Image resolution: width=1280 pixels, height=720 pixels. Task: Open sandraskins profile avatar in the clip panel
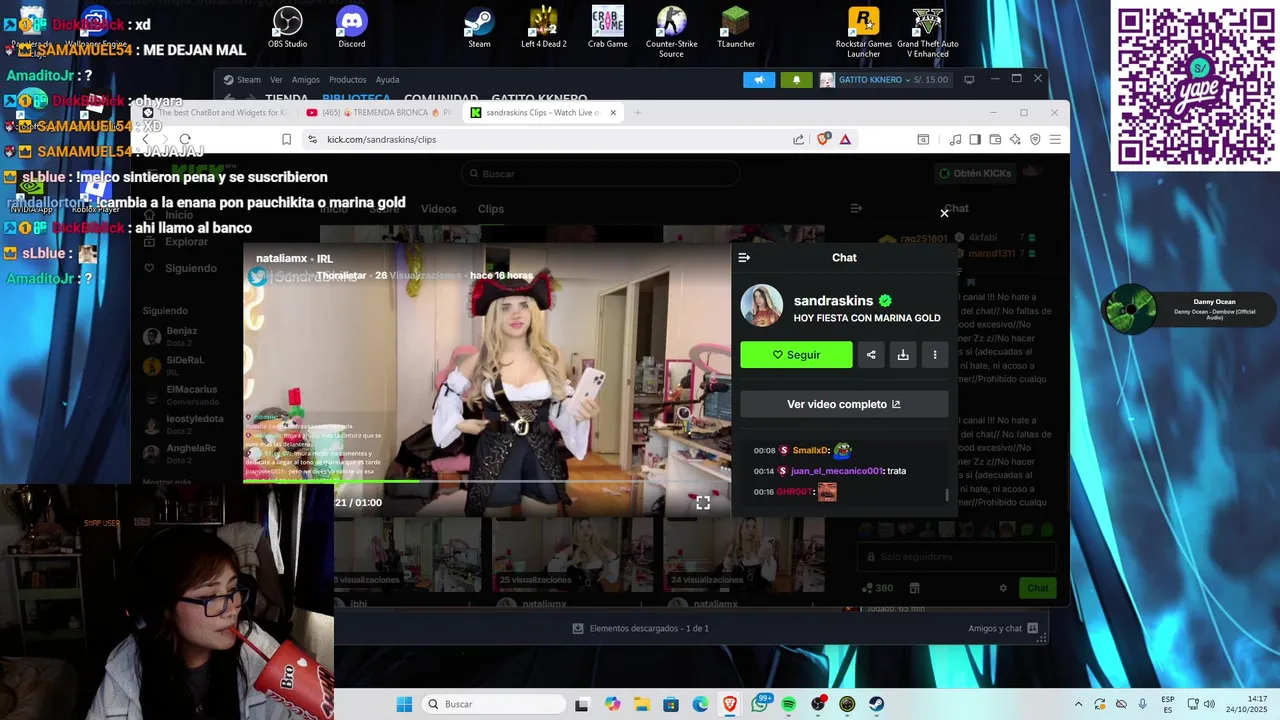[761, 306]
